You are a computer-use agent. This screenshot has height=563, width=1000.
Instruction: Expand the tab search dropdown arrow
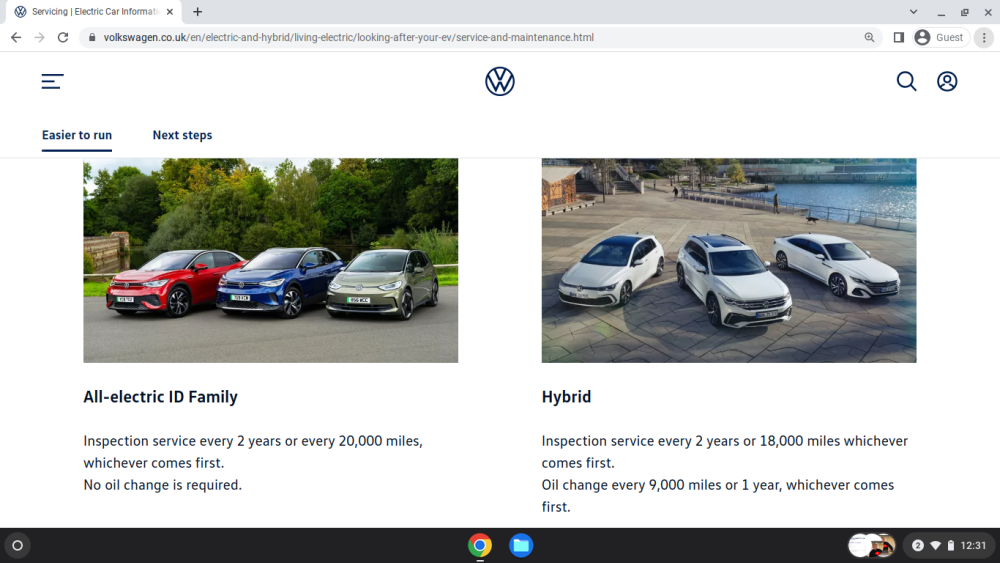pyautogui.click(x=913, y=11)
